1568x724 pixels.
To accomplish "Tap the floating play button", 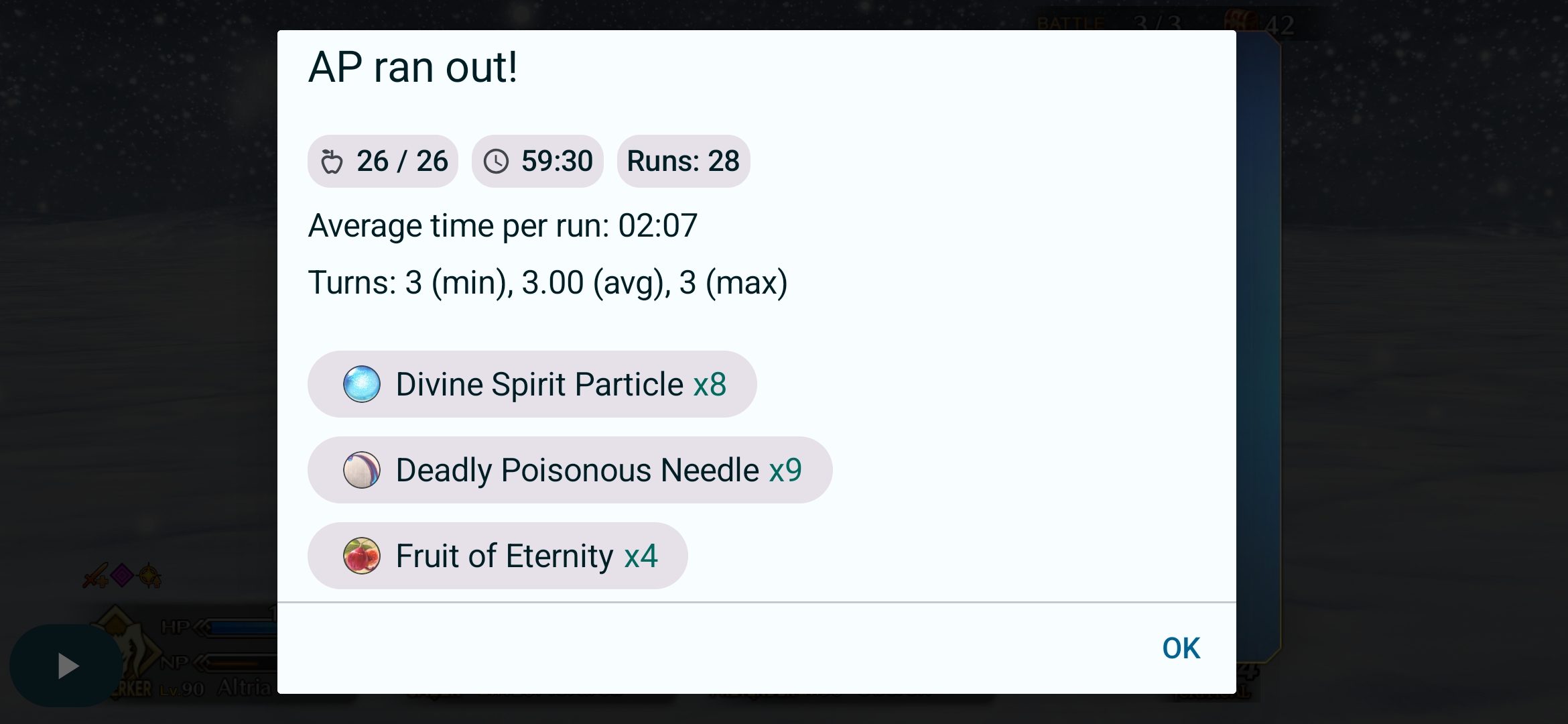I will click(66, 666).
